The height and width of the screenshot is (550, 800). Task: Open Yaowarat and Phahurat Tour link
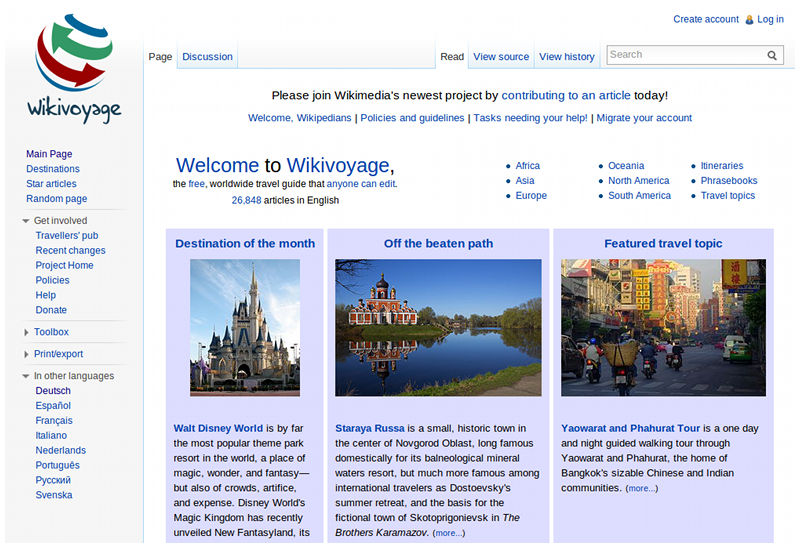click(x=631, y=429)
